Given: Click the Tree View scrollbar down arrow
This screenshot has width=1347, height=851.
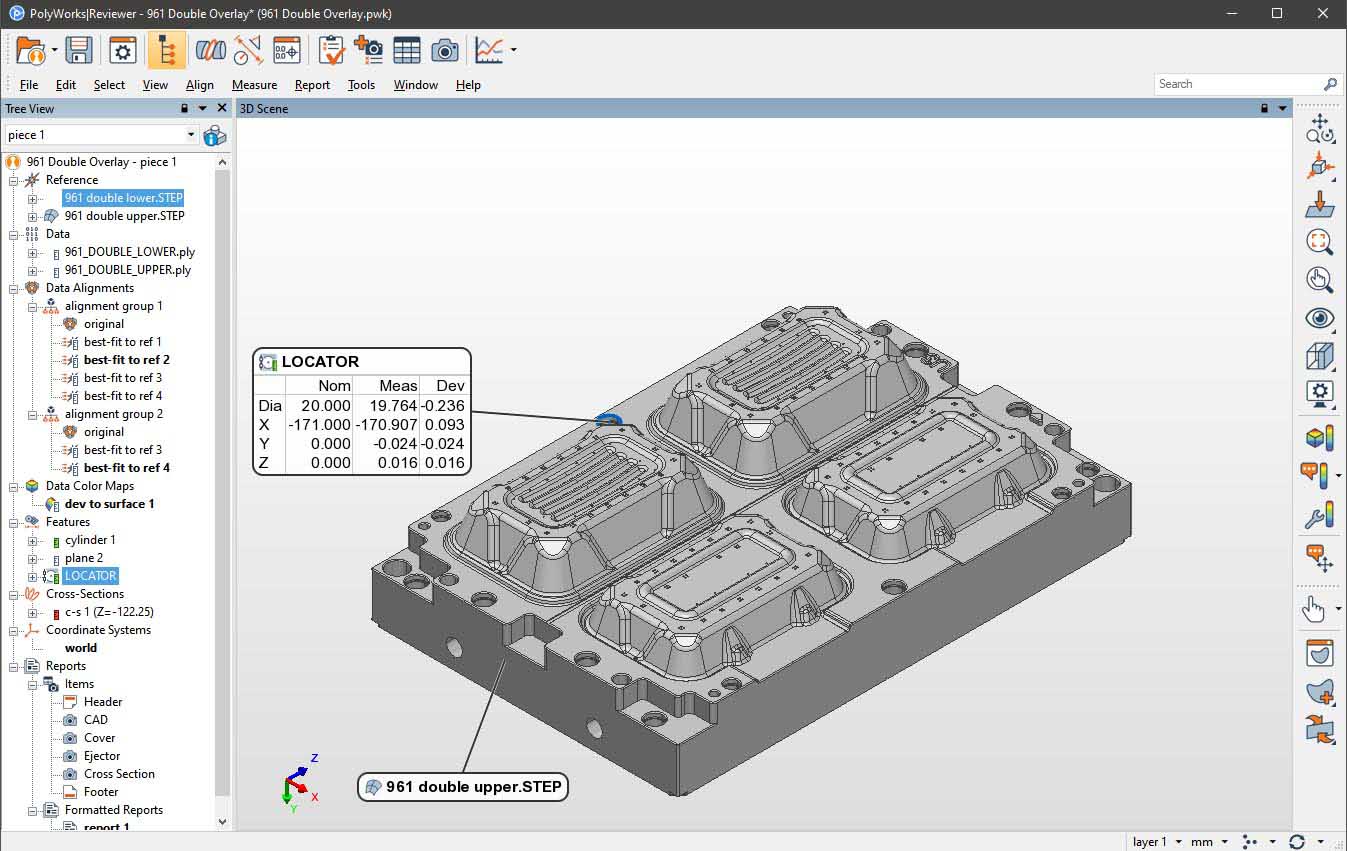Looking at the screenshot, I should click(x=222, y=822).
